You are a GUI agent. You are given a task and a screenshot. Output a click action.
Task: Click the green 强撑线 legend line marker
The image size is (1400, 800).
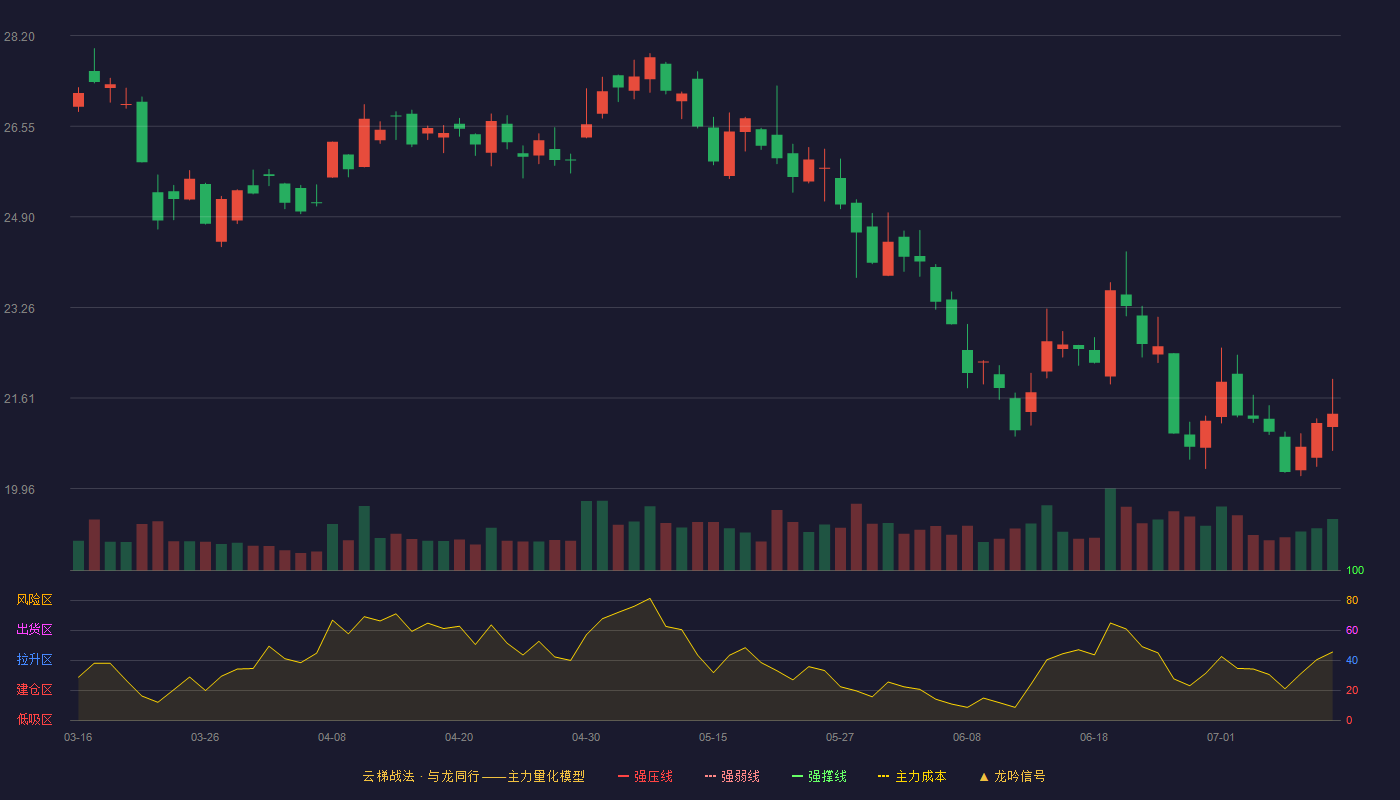pos(797,776)
